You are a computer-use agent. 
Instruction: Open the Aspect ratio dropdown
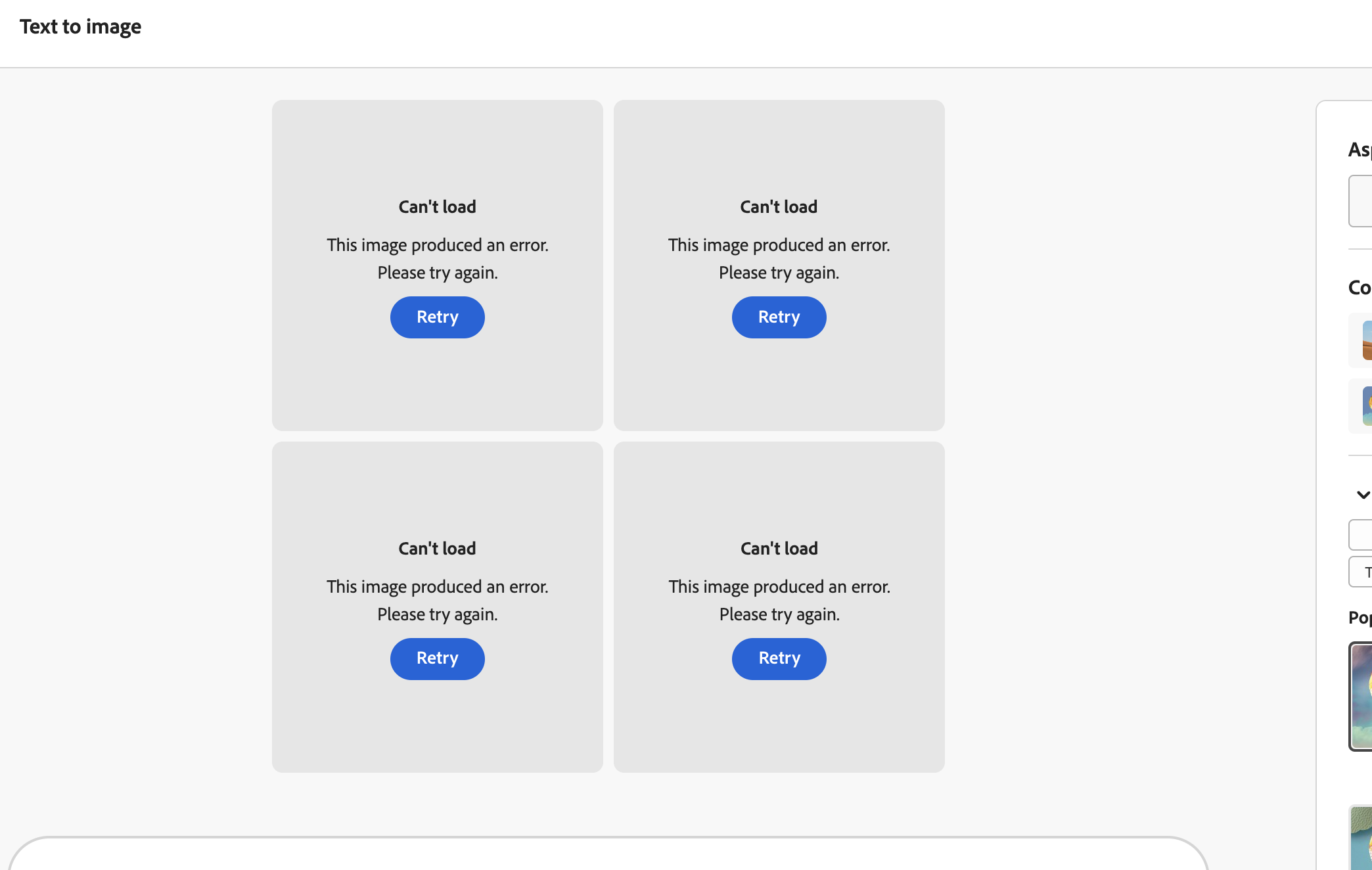click(1361, 201)
